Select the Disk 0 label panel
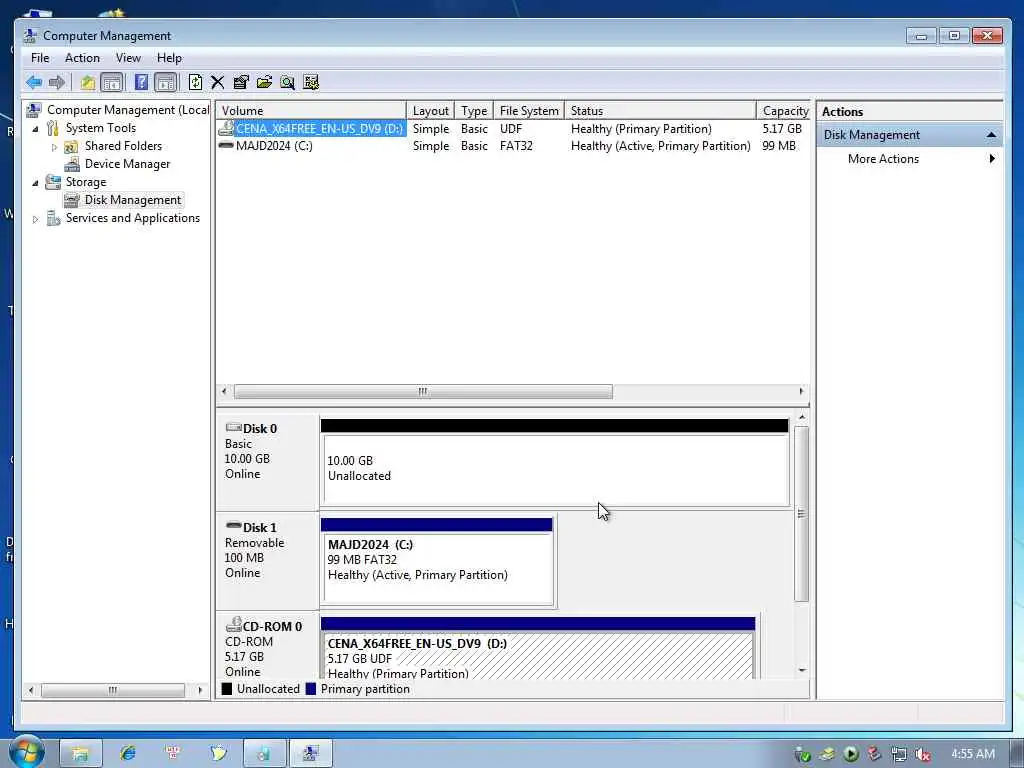 [x=267, y=462]
